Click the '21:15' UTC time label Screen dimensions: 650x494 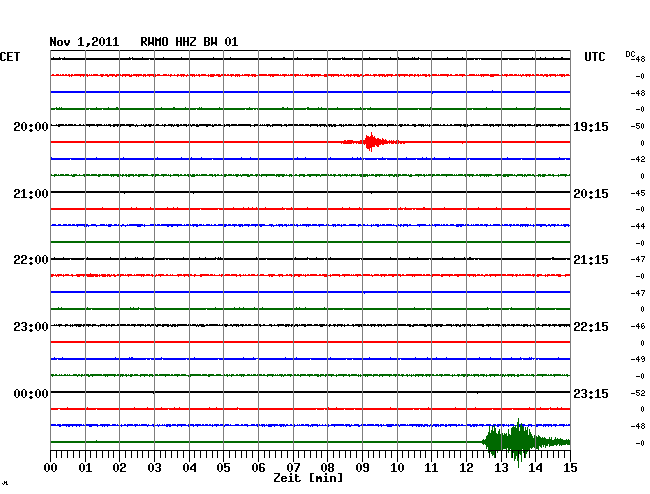click(x=591, y=260)
